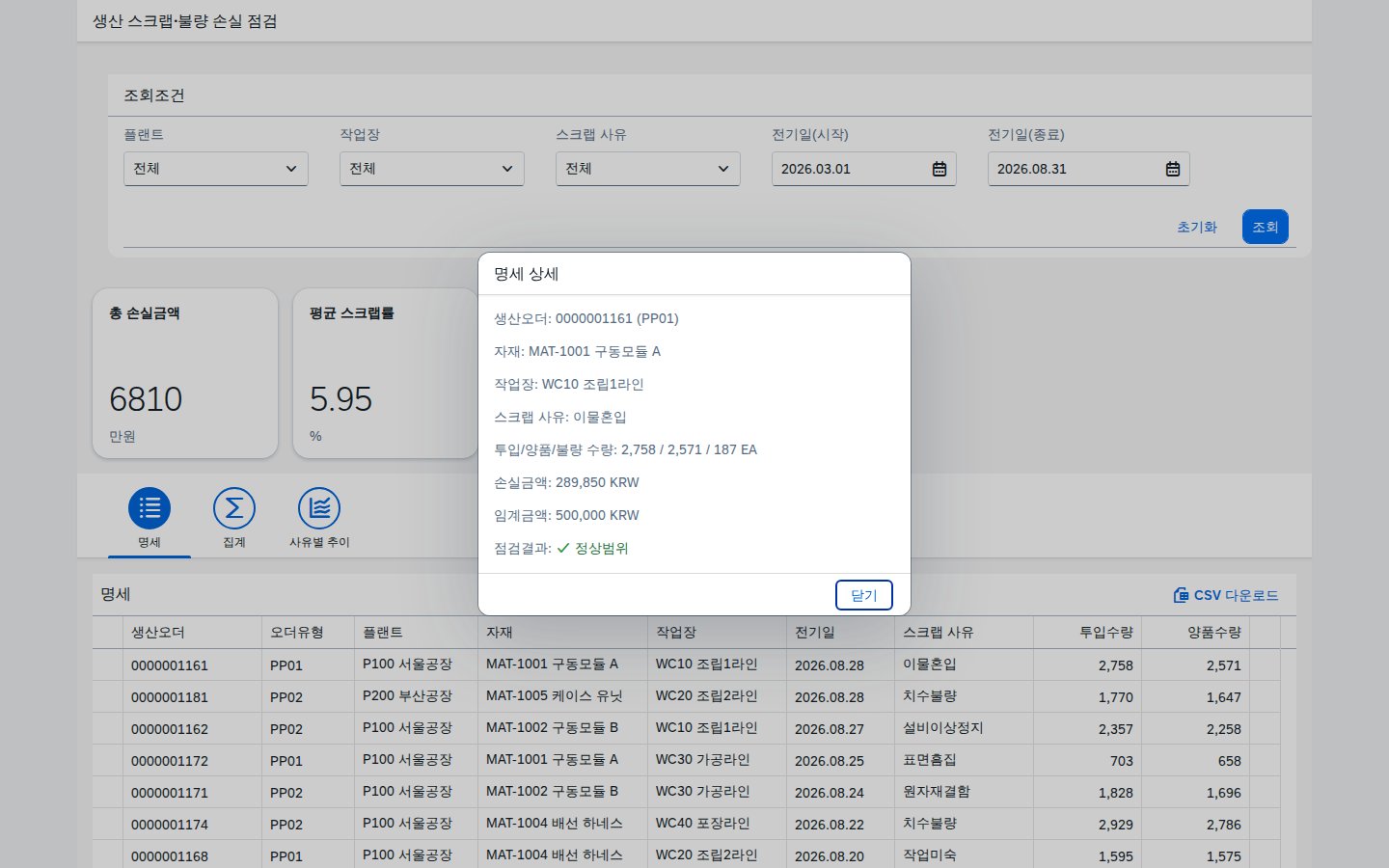The image size is (1389, 868).
Task: Select the 평균 스크랩률 card
Action: coord(385,373)
